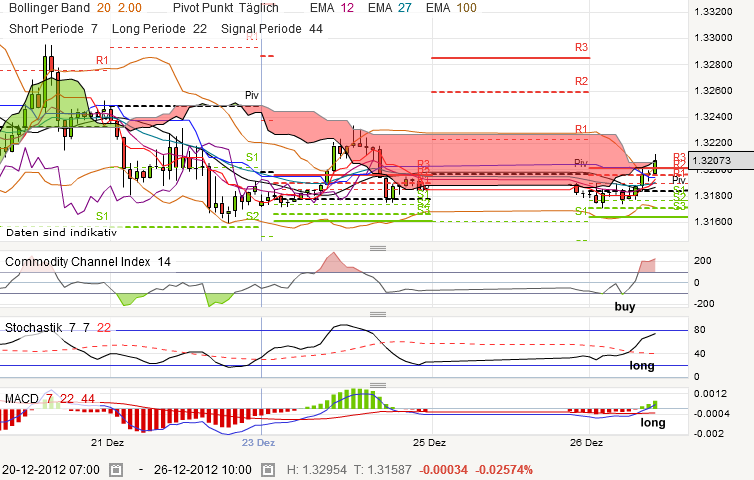Click Bollinger Band period value 20
This screenshot has width=754, height=480.
coord(103,8)
